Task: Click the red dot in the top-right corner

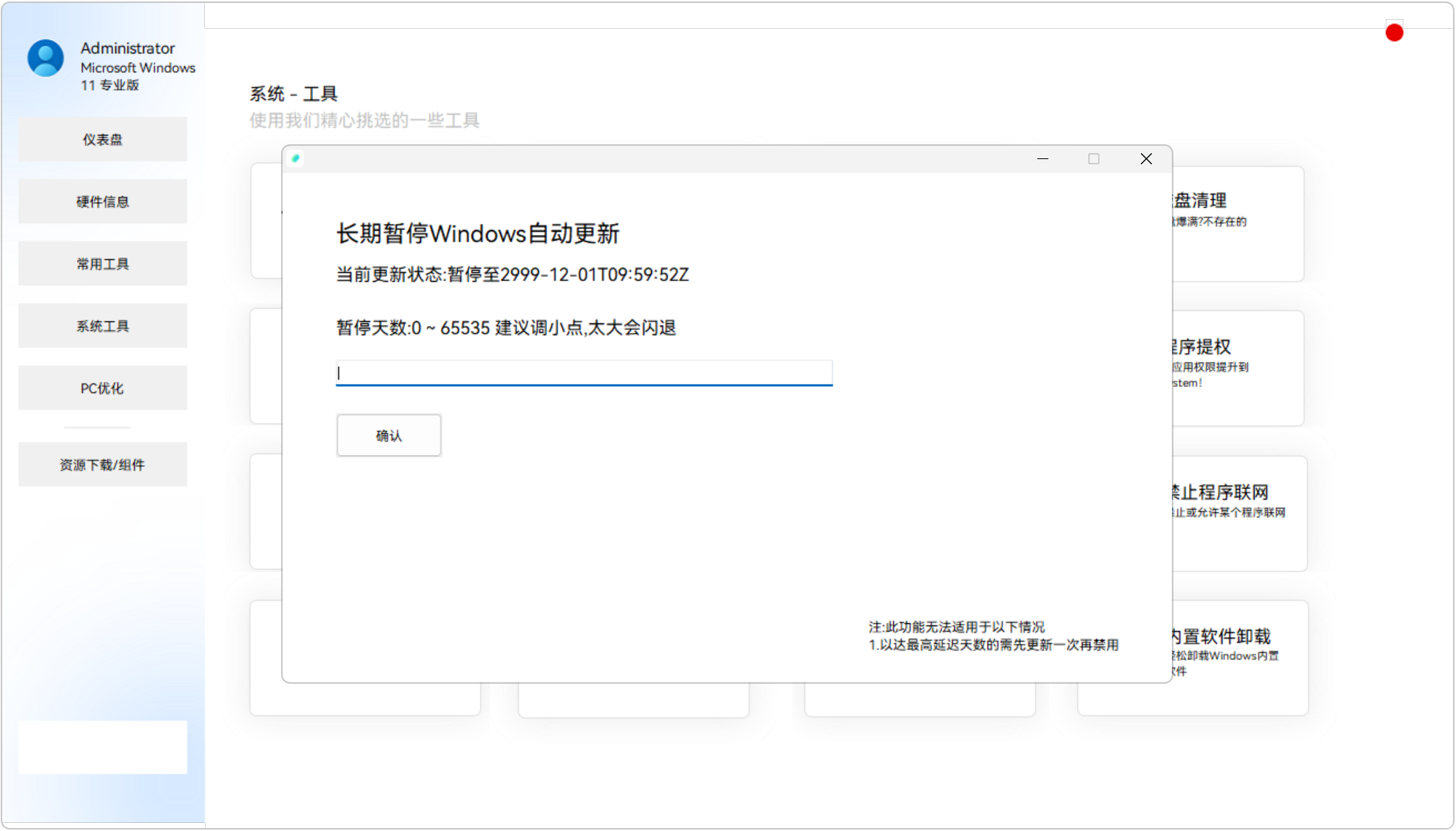Action: (x=1394, y=33)
